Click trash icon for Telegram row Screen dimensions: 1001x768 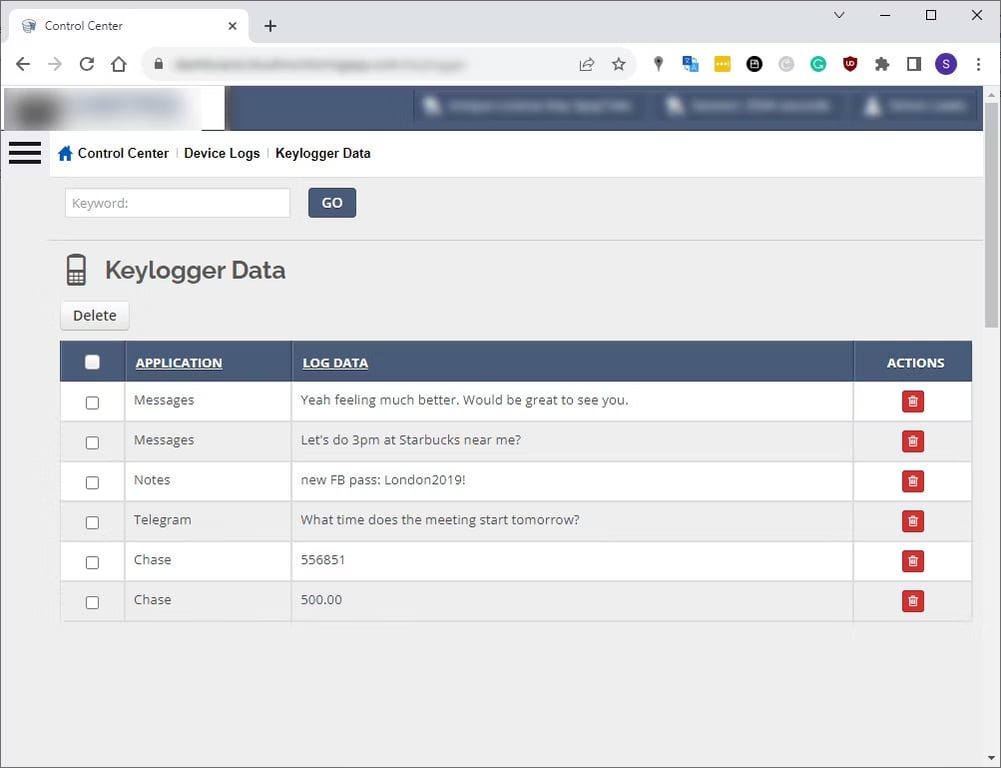tap(912, 521)
